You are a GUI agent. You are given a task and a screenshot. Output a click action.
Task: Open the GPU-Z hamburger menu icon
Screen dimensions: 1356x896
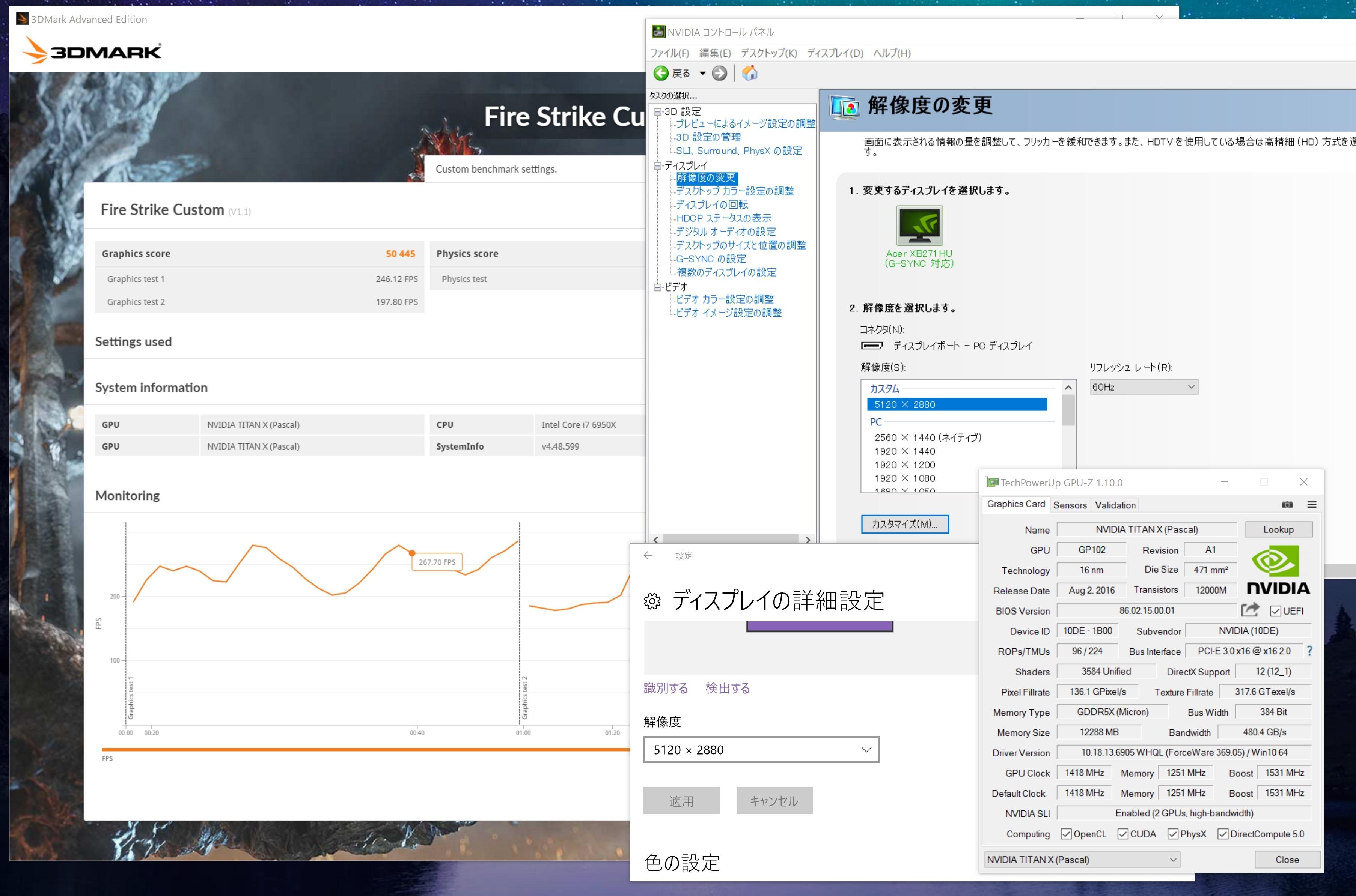pos(1312,505)
